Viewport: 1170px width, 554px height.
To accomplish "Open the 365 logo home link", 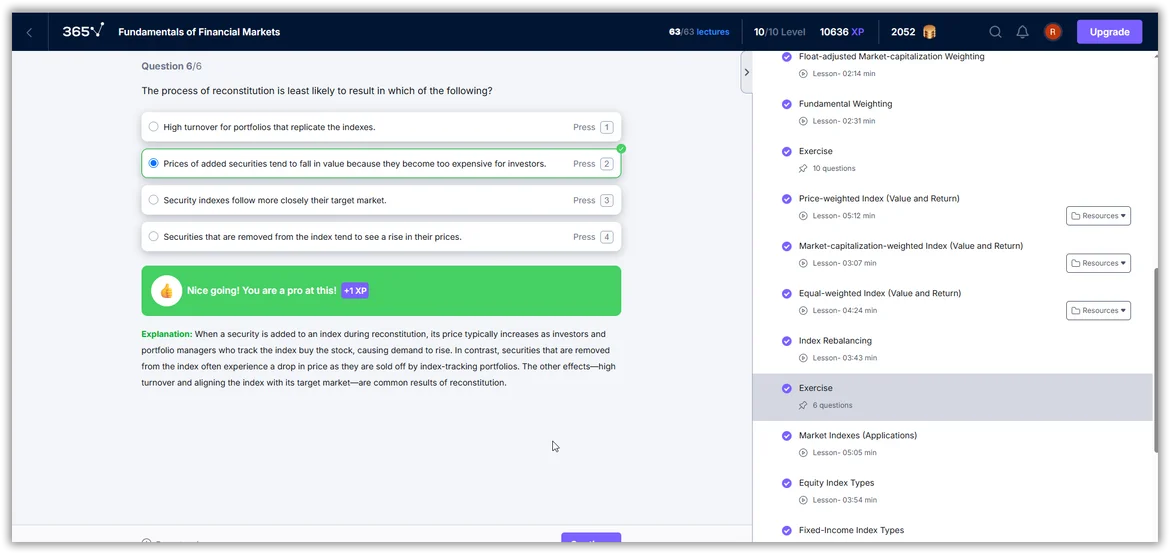I will click(82, 31).
